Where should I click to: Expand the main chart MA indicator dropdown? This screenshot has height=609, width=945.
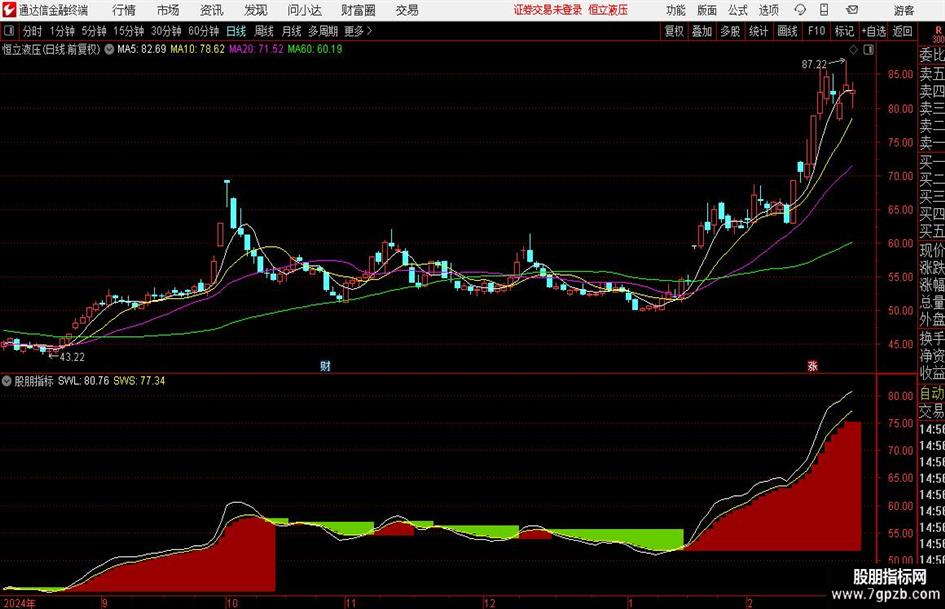tap(109, 49)
